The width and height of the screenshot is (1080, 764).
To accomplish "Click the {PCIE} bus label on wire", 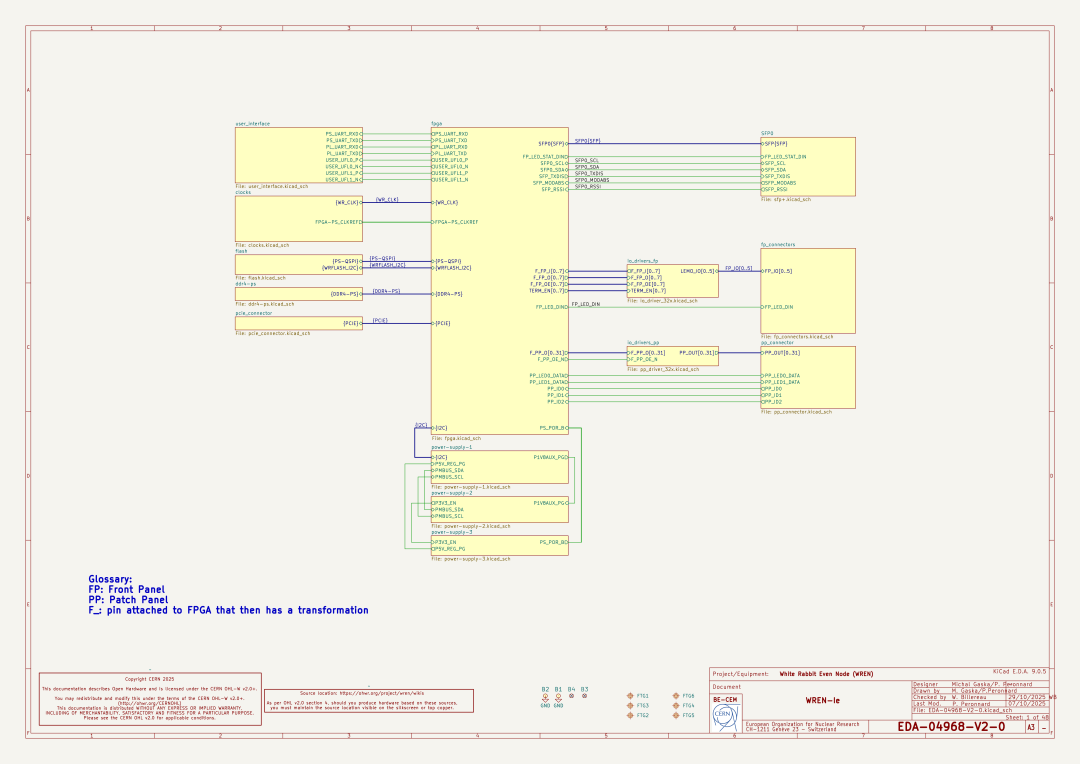I will 380,320.
